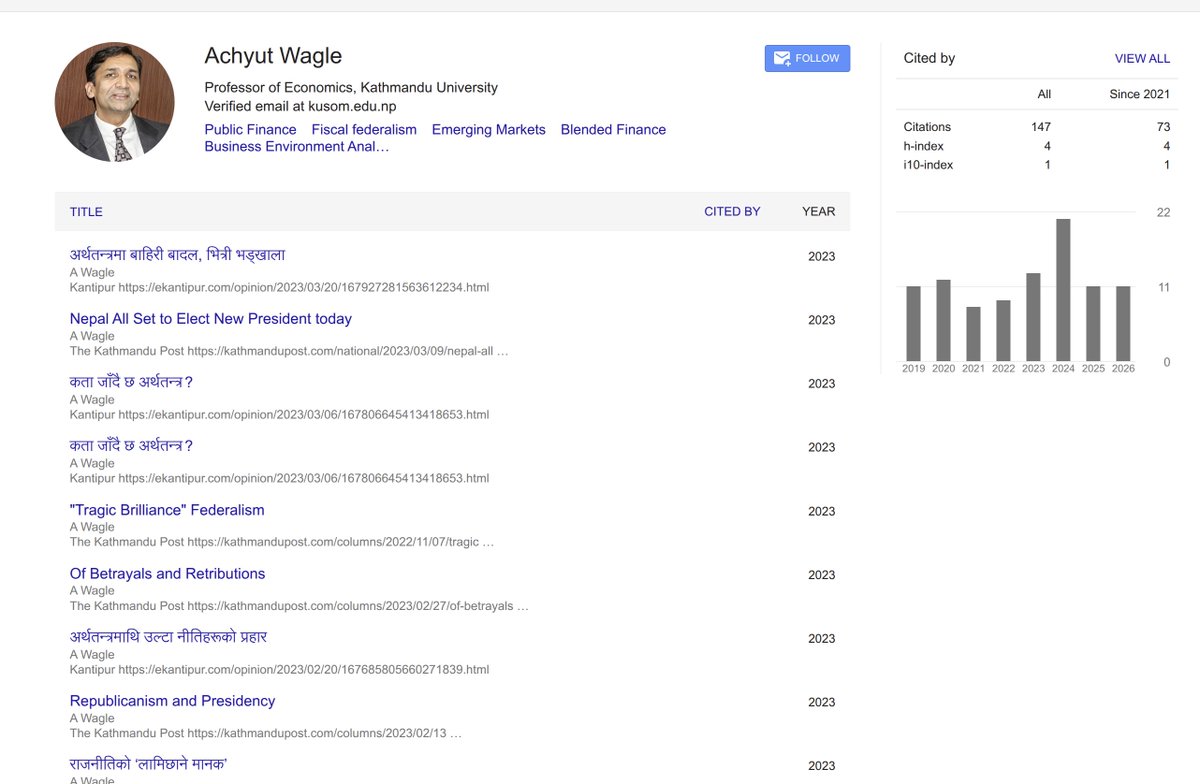Screen dimensions: 1200x784
Task: Click the 2021 bar in the citations chart
Action: (x=973, y=334)
